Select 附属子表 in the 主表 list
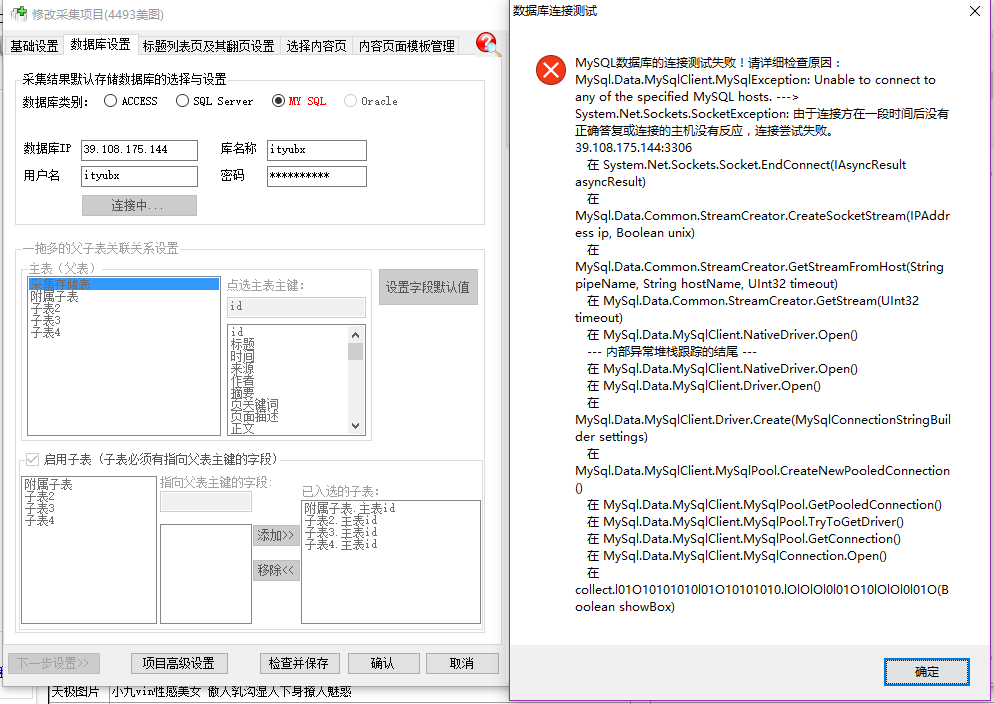Image resolution: width=994 pixels, height=704 pixels. coord(55,297)
